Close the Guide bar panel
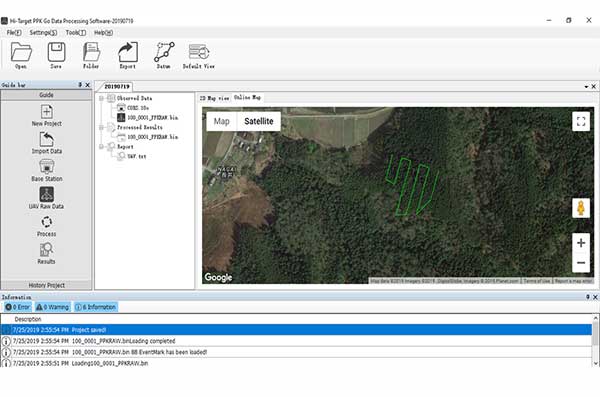This screenshot has height=397, width=600. pos(88,85)
